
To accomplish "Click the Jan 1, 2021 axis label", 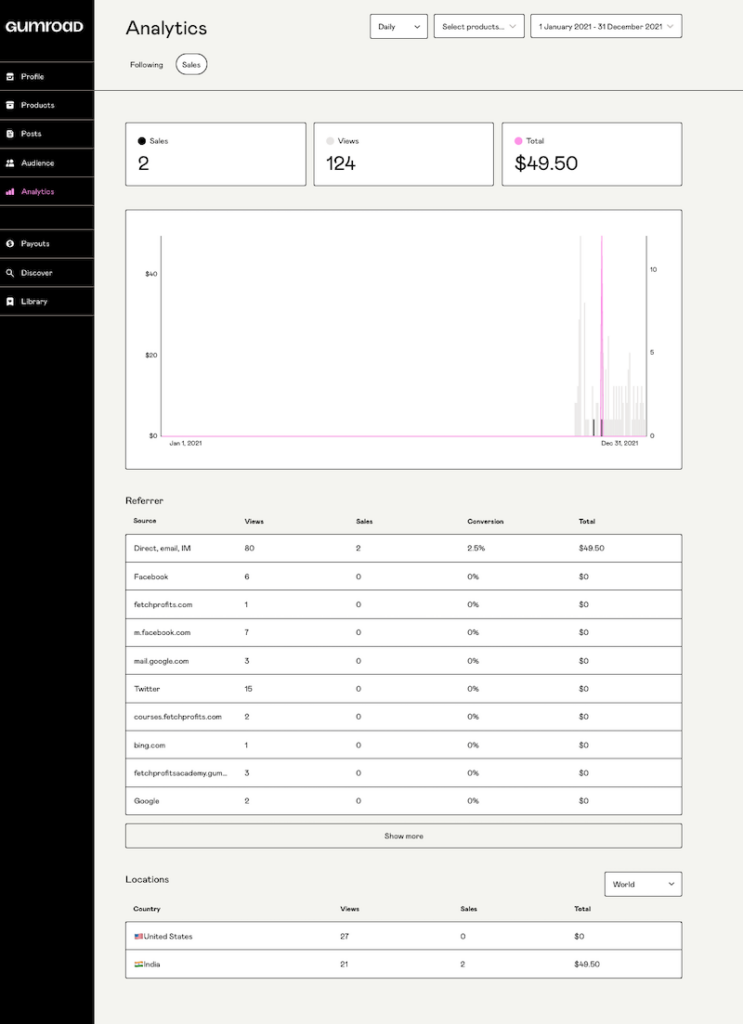I will point(185,443).
